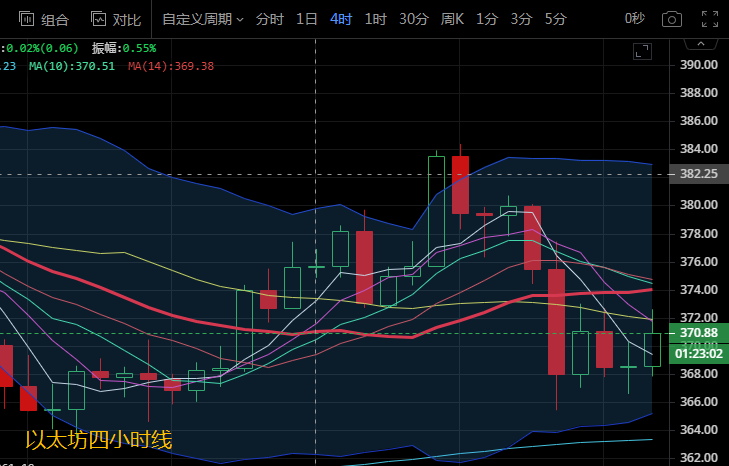Switch to 周K weekly candlestick view
This screenshot has height=466, width=729.
coord(453,19)
